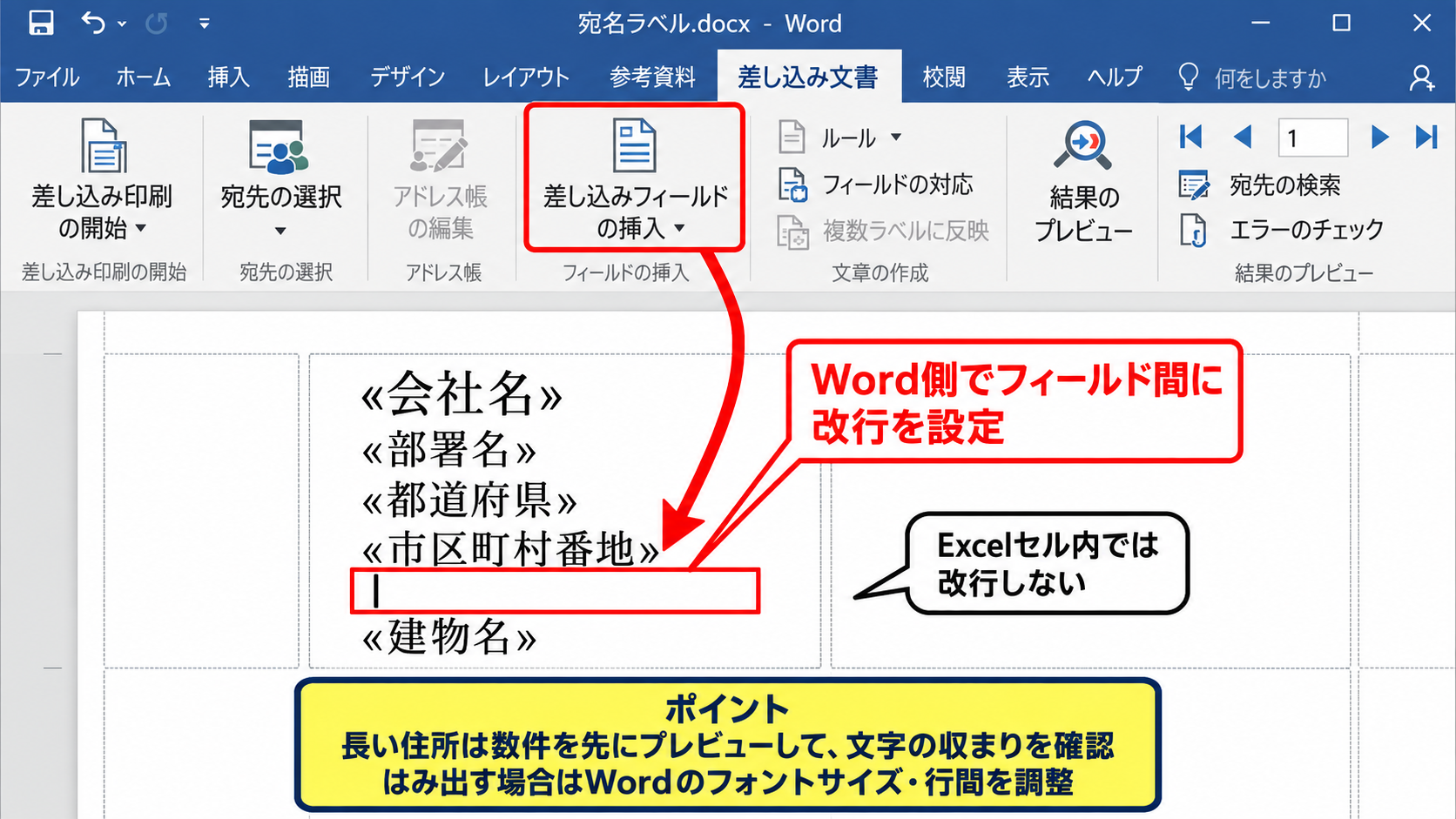1456x819 pixels.
Task: Switch to the ホーム tab
Action: pos(144,77)
